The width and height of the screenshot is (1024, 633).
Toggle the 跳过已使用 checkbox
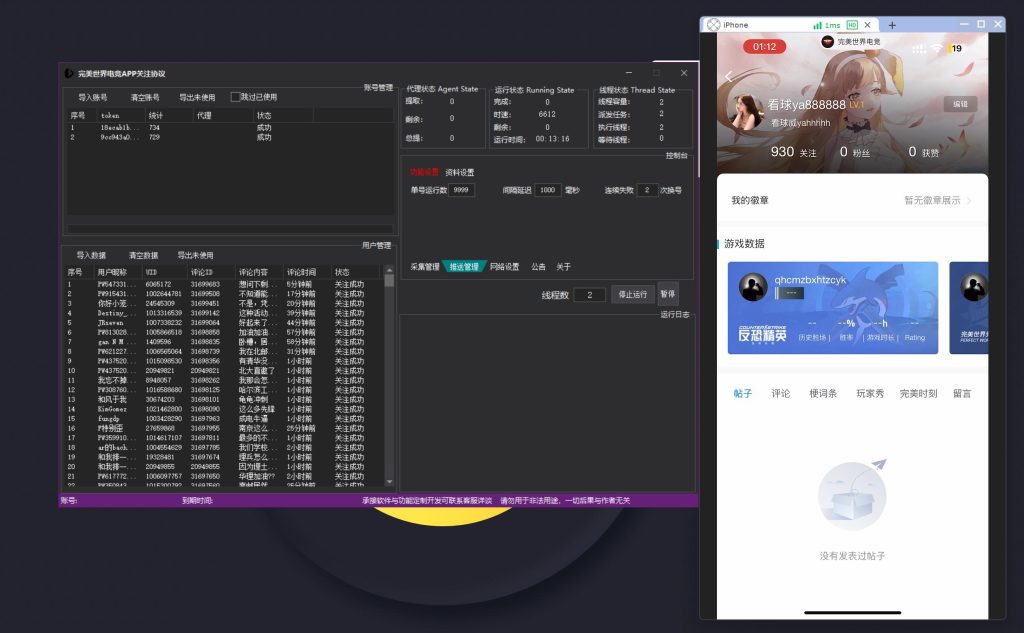pyautogui.click(x=236, y=97)
